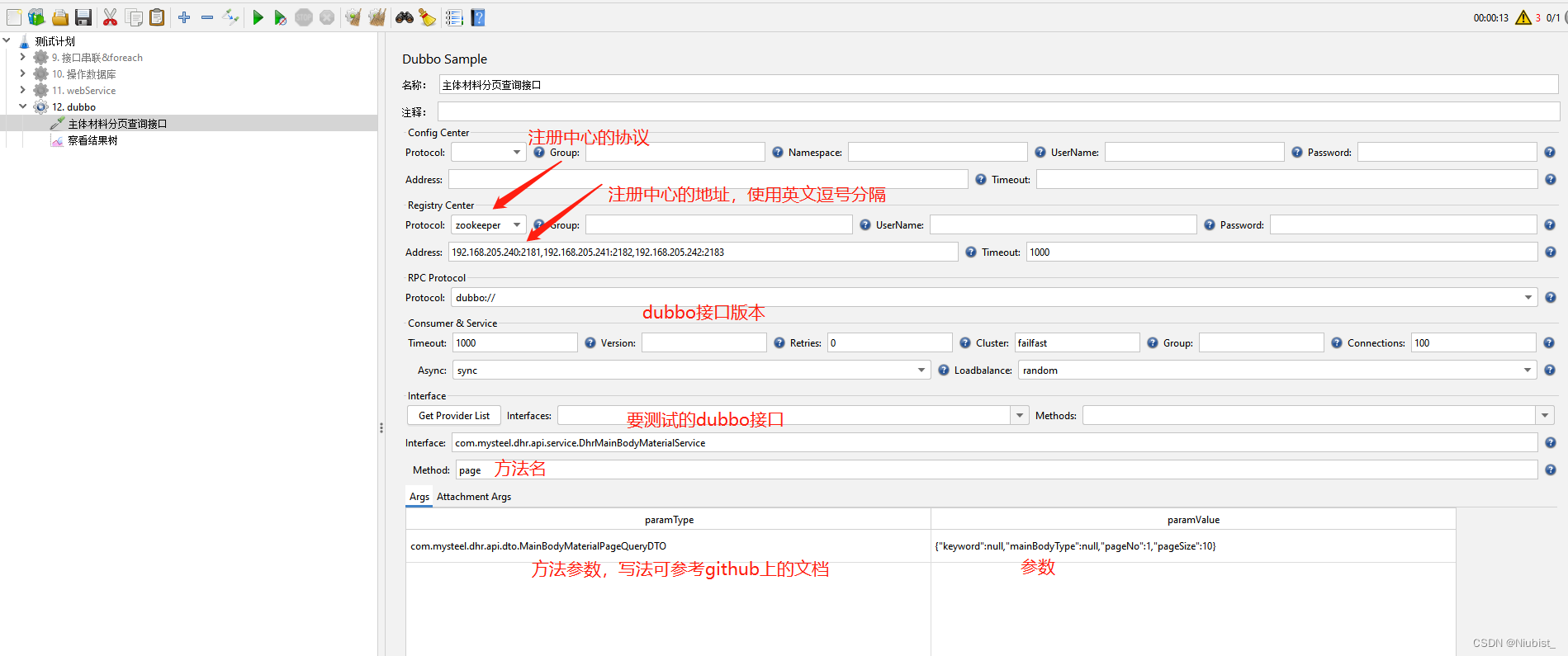Click the Cluster field showing failfast
This screenshot has height=656, width=1568.
point(1077,343)
